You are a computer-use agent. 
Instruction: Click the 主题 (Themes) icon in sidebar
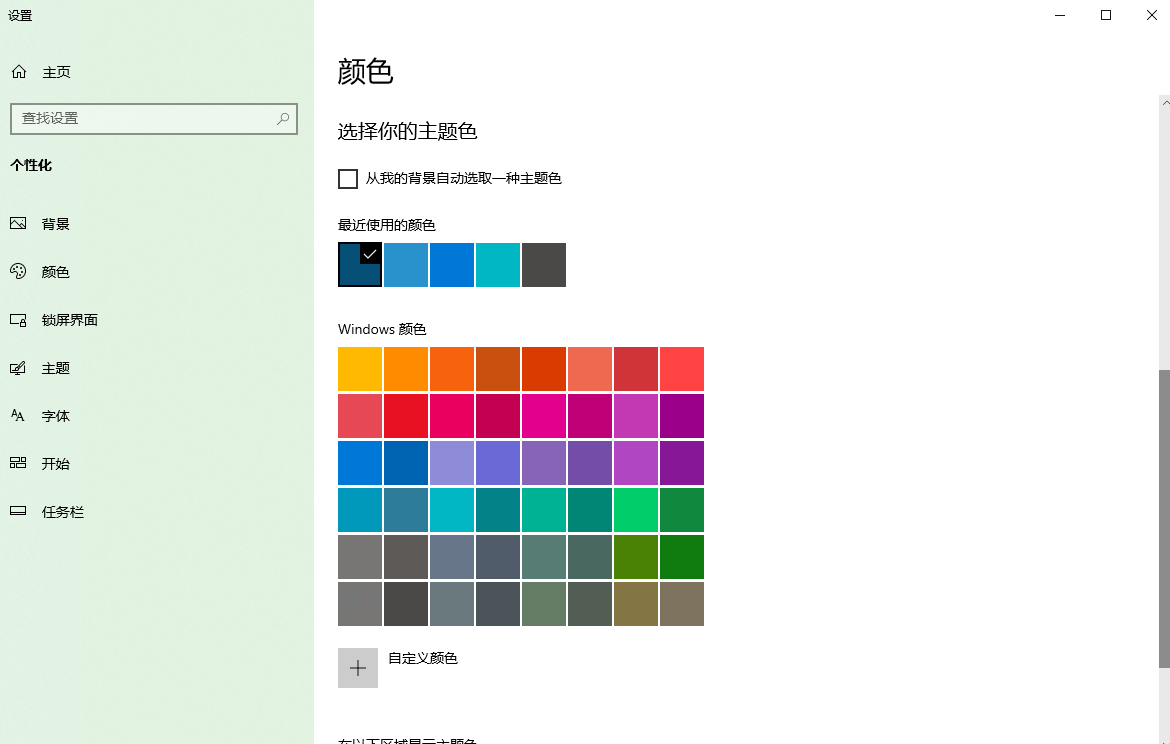pos(20,367)
